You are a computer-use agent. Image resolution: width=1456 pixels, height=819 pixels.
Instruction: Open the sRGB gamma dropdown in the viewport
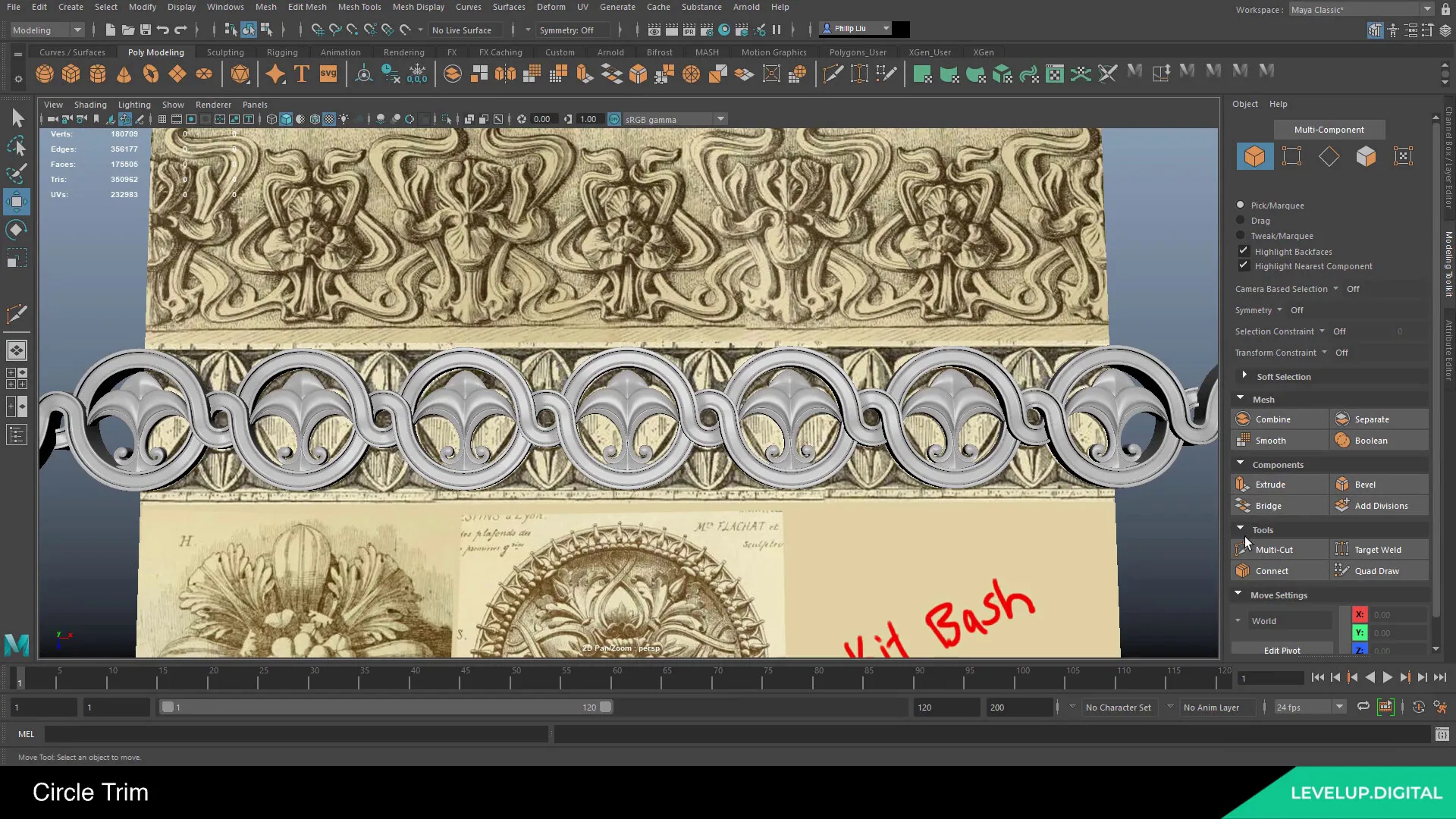click(x=719, y=119)
